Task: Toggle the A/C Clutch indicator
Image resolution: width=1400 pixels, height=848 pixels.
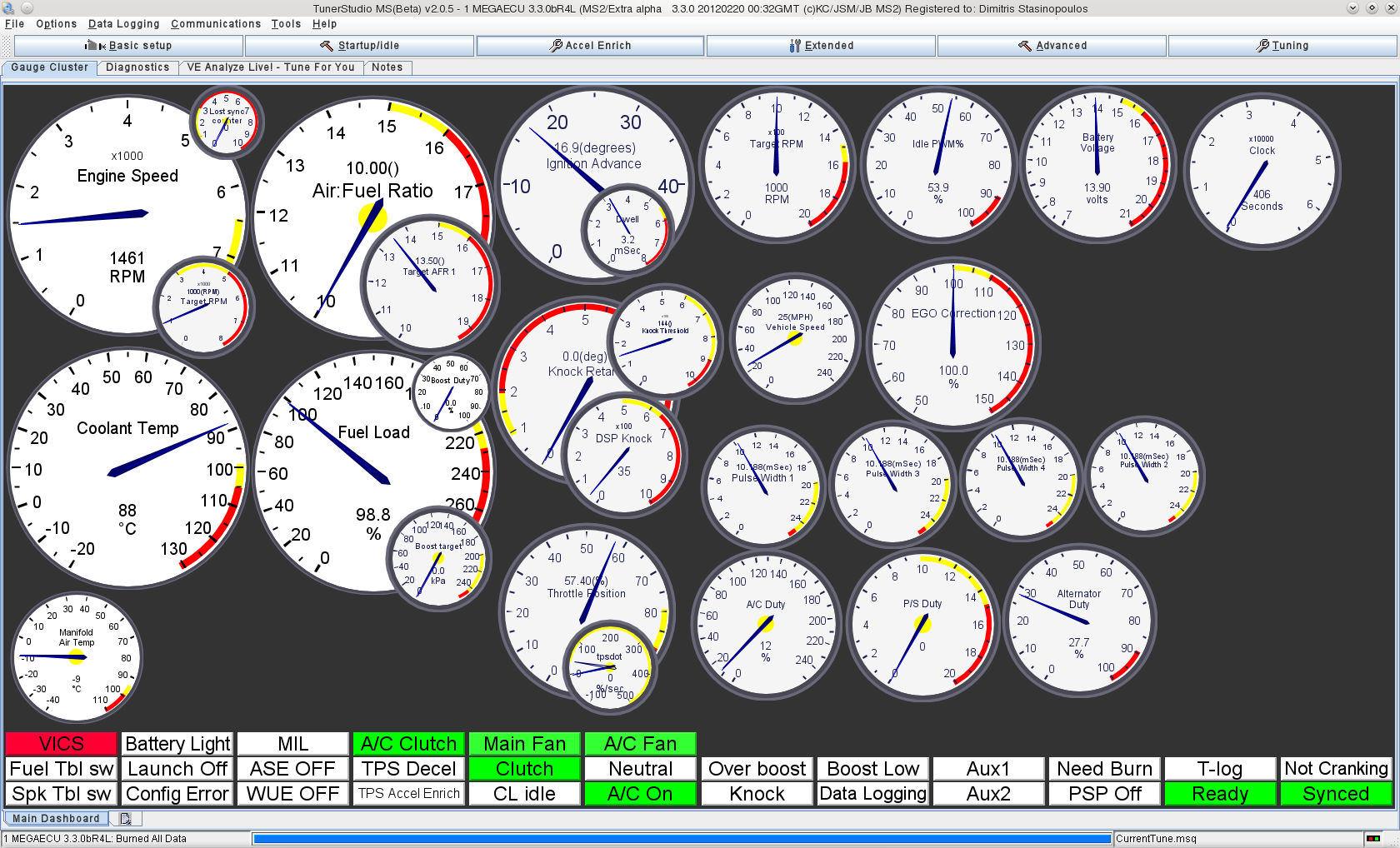Action: pyautogui.click(x=407, y=743)
